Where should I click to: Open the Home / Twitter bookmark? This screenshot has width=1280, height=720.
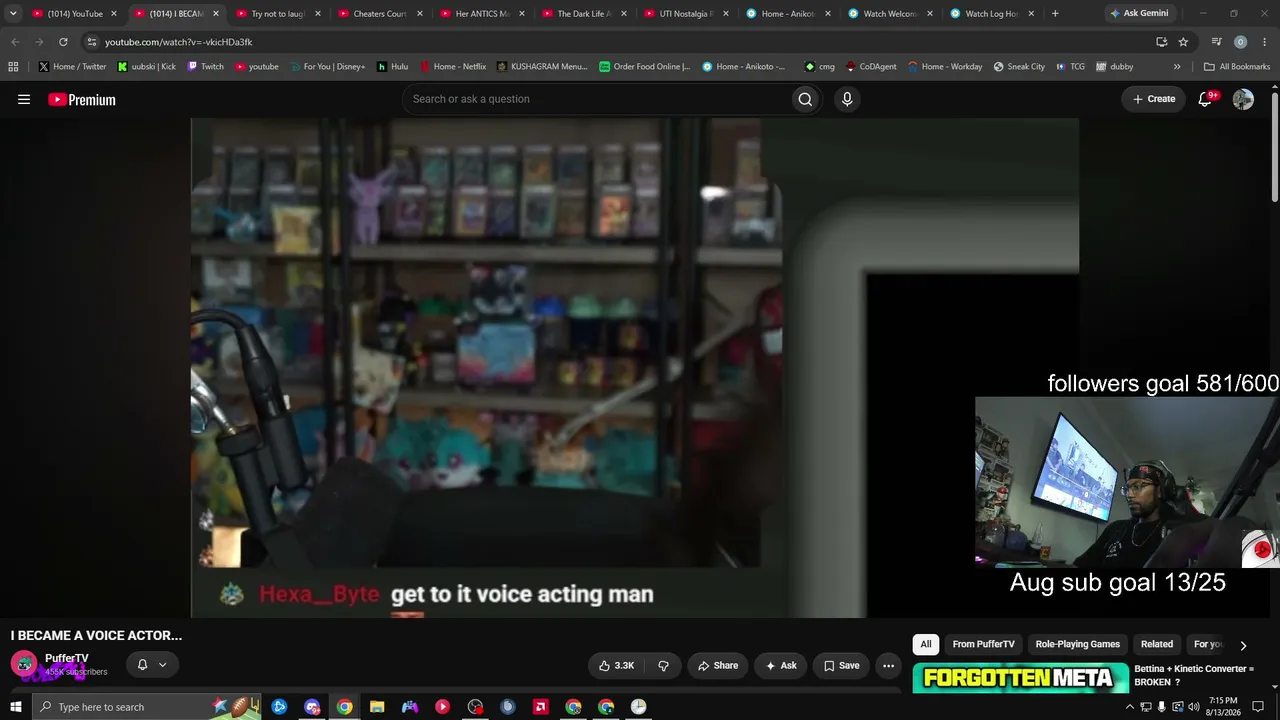73,67
